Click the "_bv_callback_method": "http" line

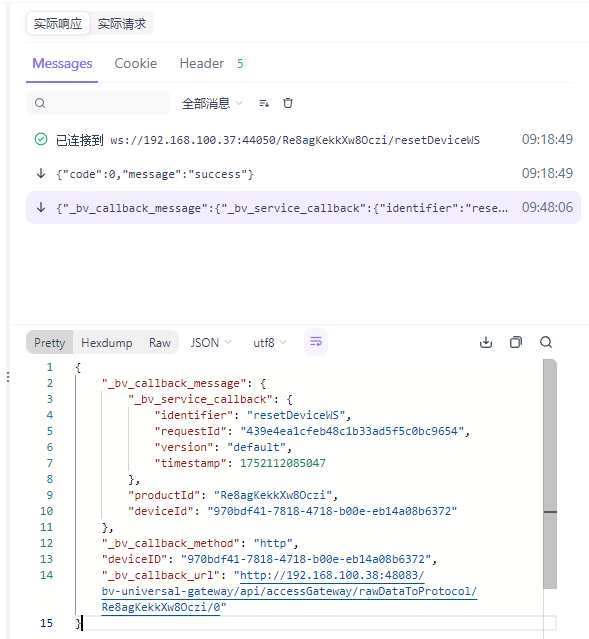[200, 543]
